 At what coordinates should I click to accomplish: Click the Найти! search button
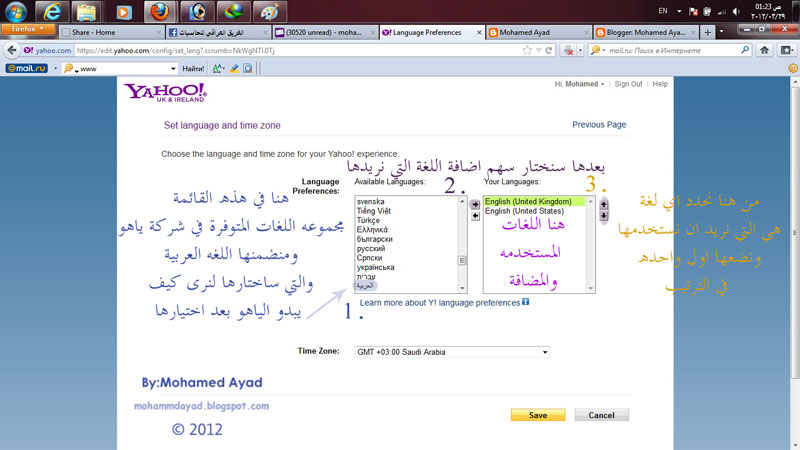tap(193, 68)
